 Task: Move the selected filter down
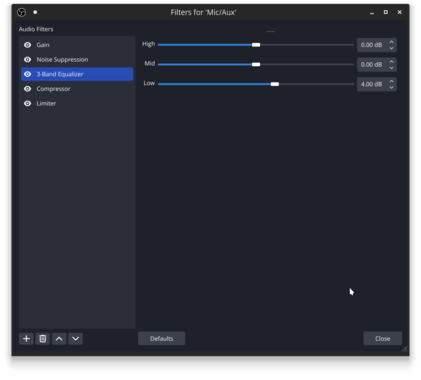pos(76,339)
